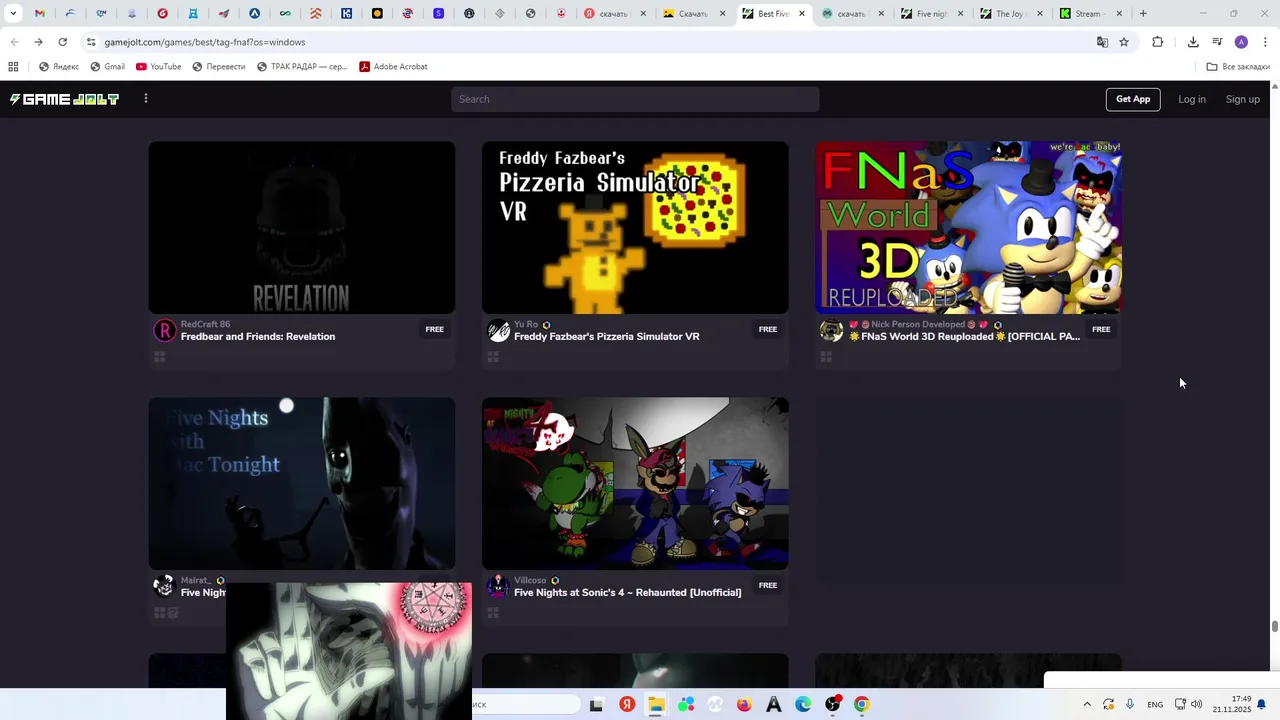The width and height of the screenshot is (1280, 720).
Task: Click the Game Jolt logo
Action: (x=64, y=99)
